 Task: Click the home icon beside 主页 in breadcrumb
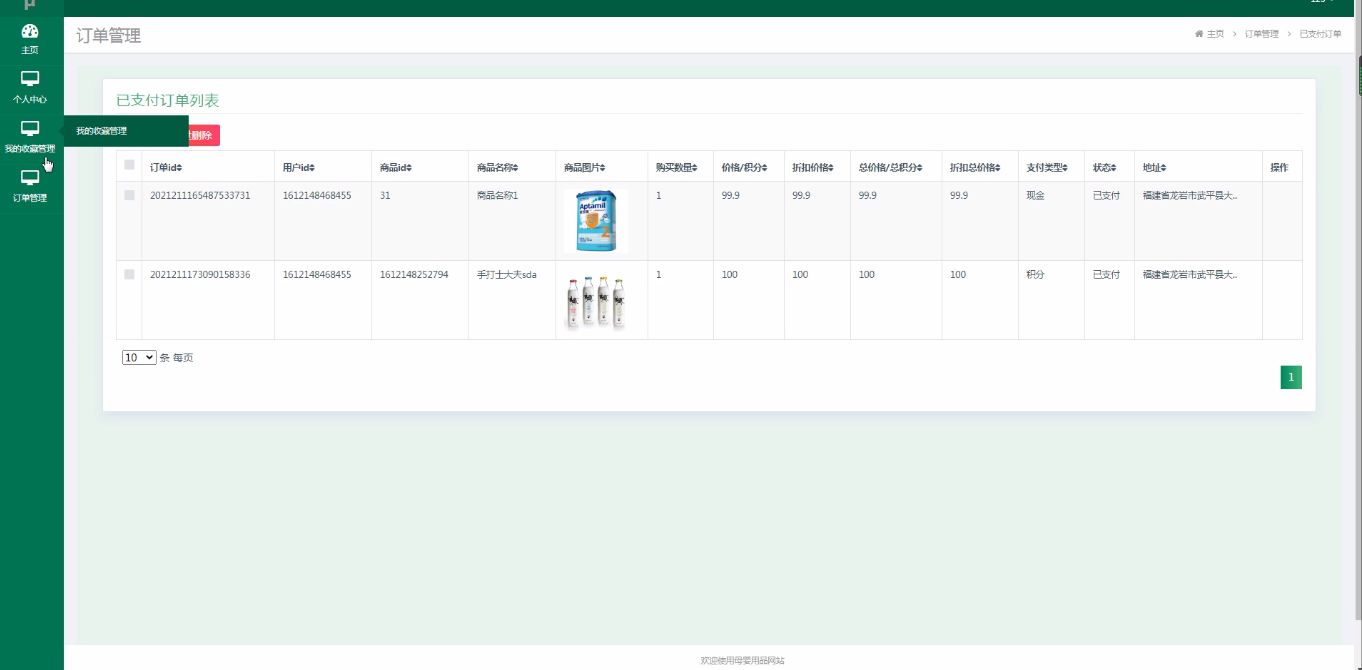pos(1199,34)
